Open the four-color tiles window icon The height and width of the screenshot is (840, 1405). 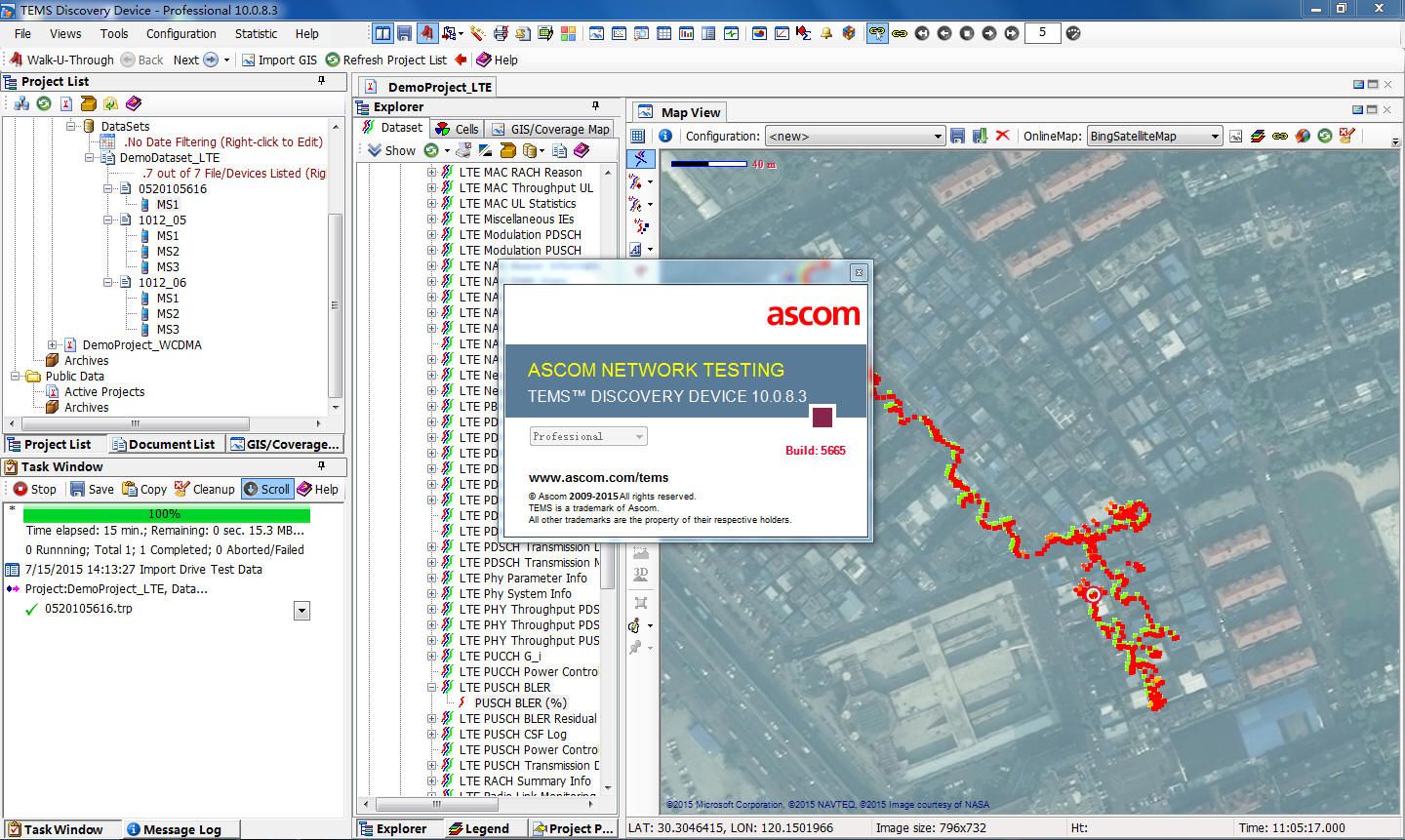568,33
